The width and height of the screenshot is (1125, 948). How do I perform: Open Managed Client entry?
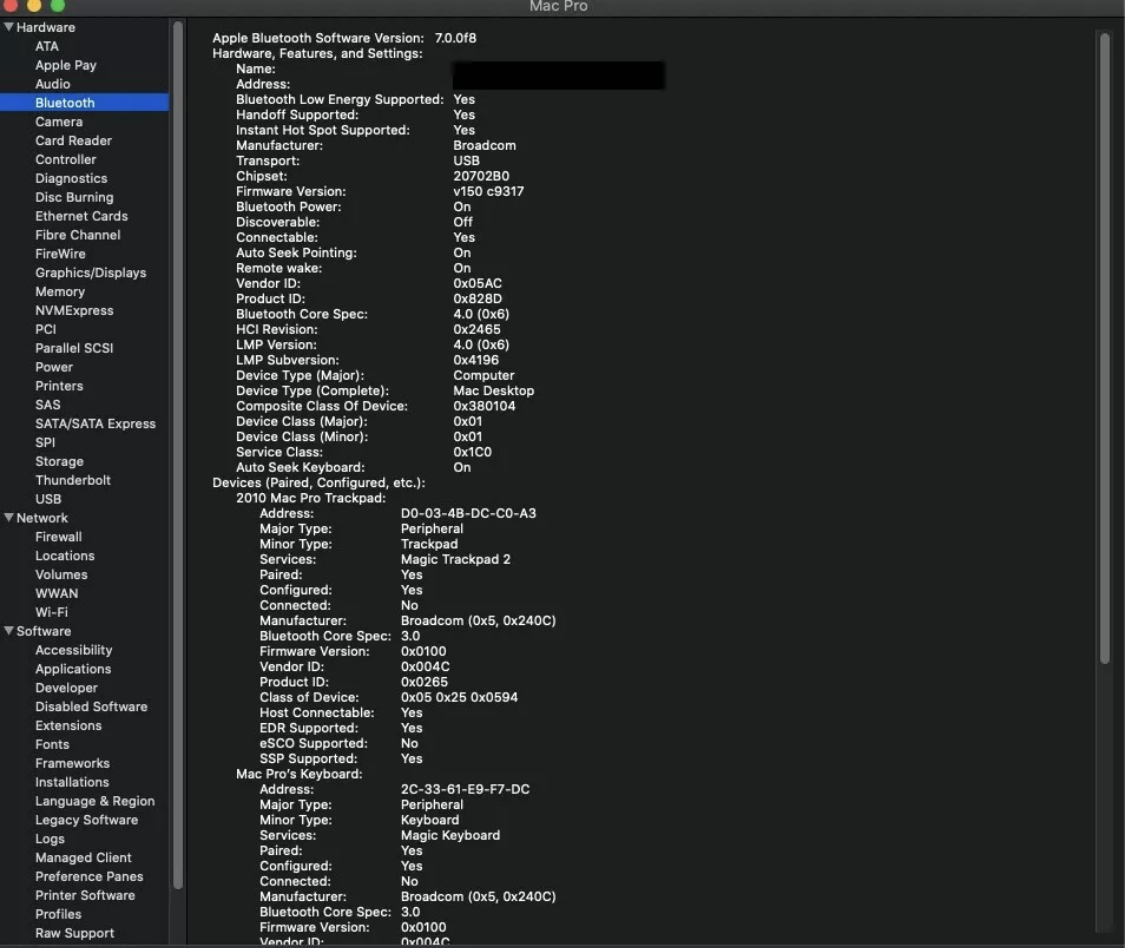coord(83,858)
